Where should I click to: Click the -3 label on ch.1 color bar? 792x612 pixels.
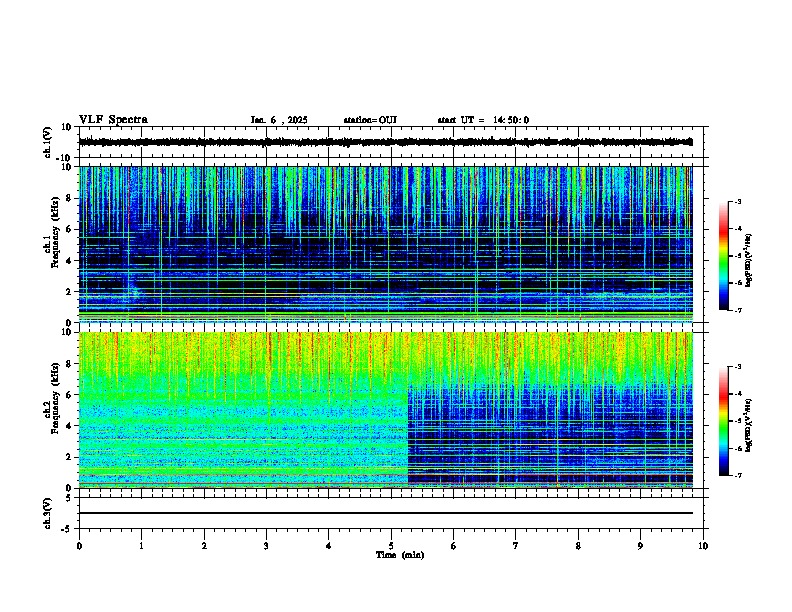[738, 201]
